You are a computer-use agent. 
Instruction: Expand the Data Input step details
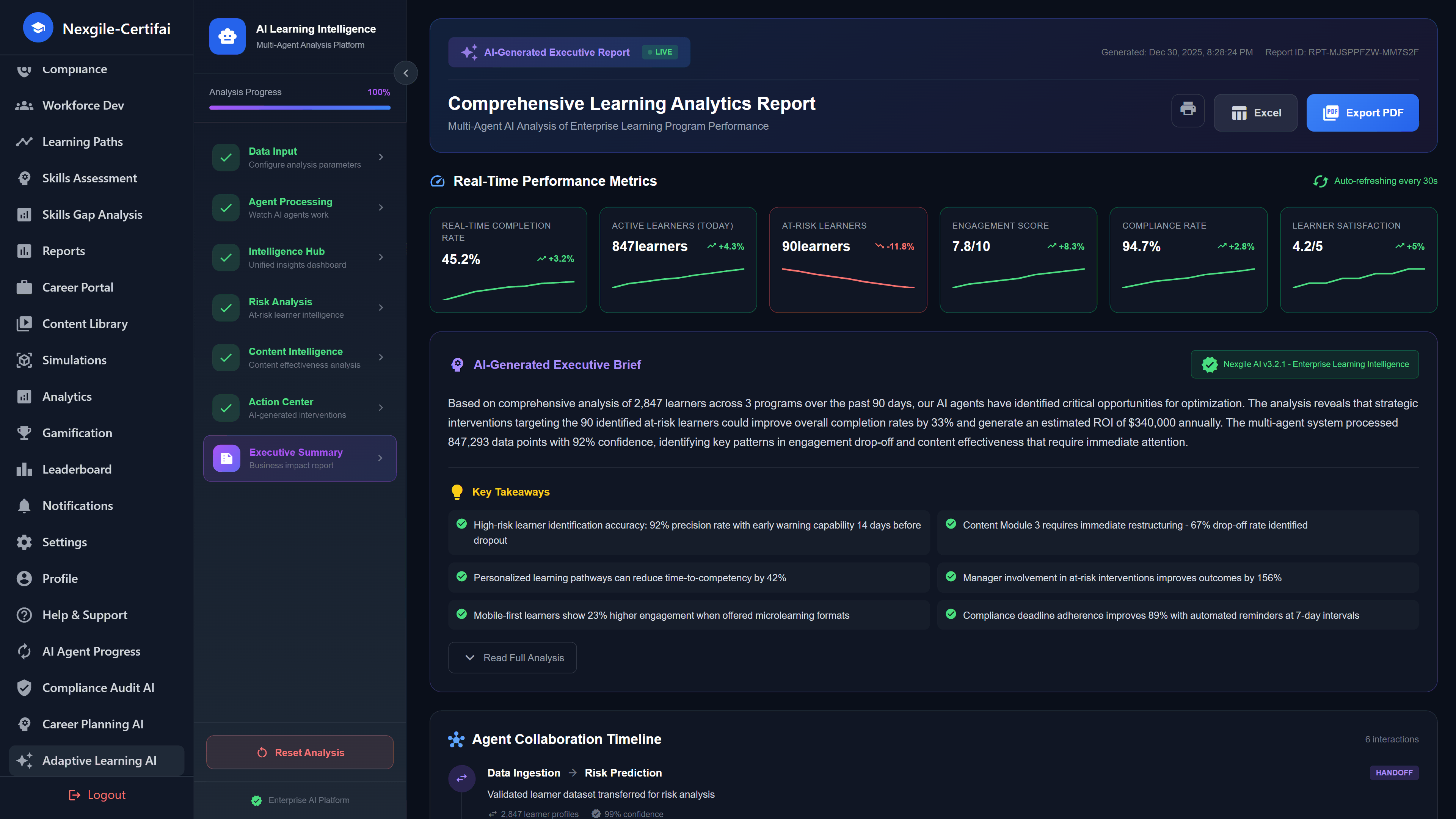[300, 157]
